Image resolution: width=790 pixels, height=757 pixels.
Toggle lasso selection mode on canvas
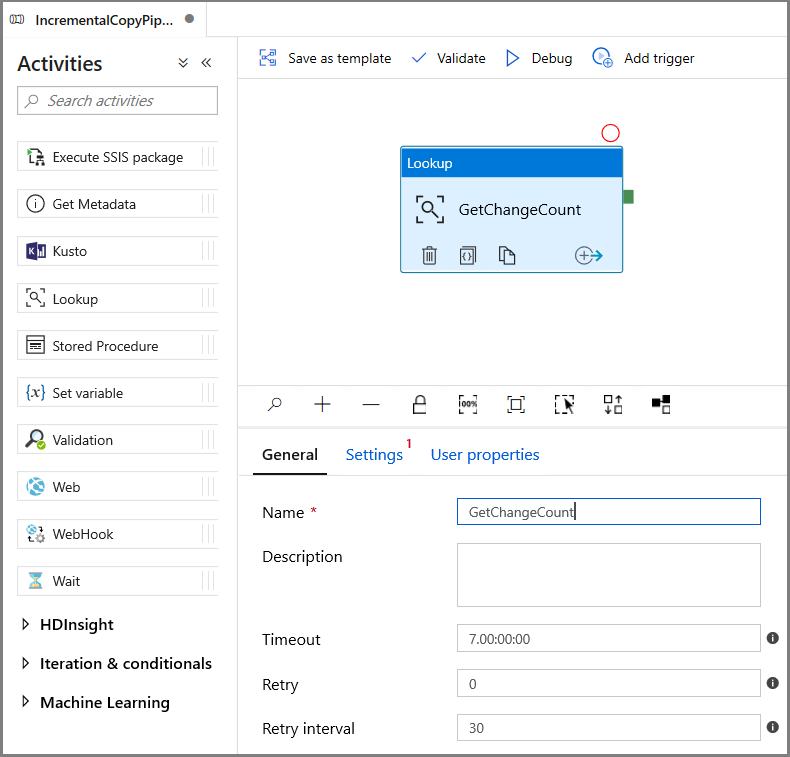point(564,404)
